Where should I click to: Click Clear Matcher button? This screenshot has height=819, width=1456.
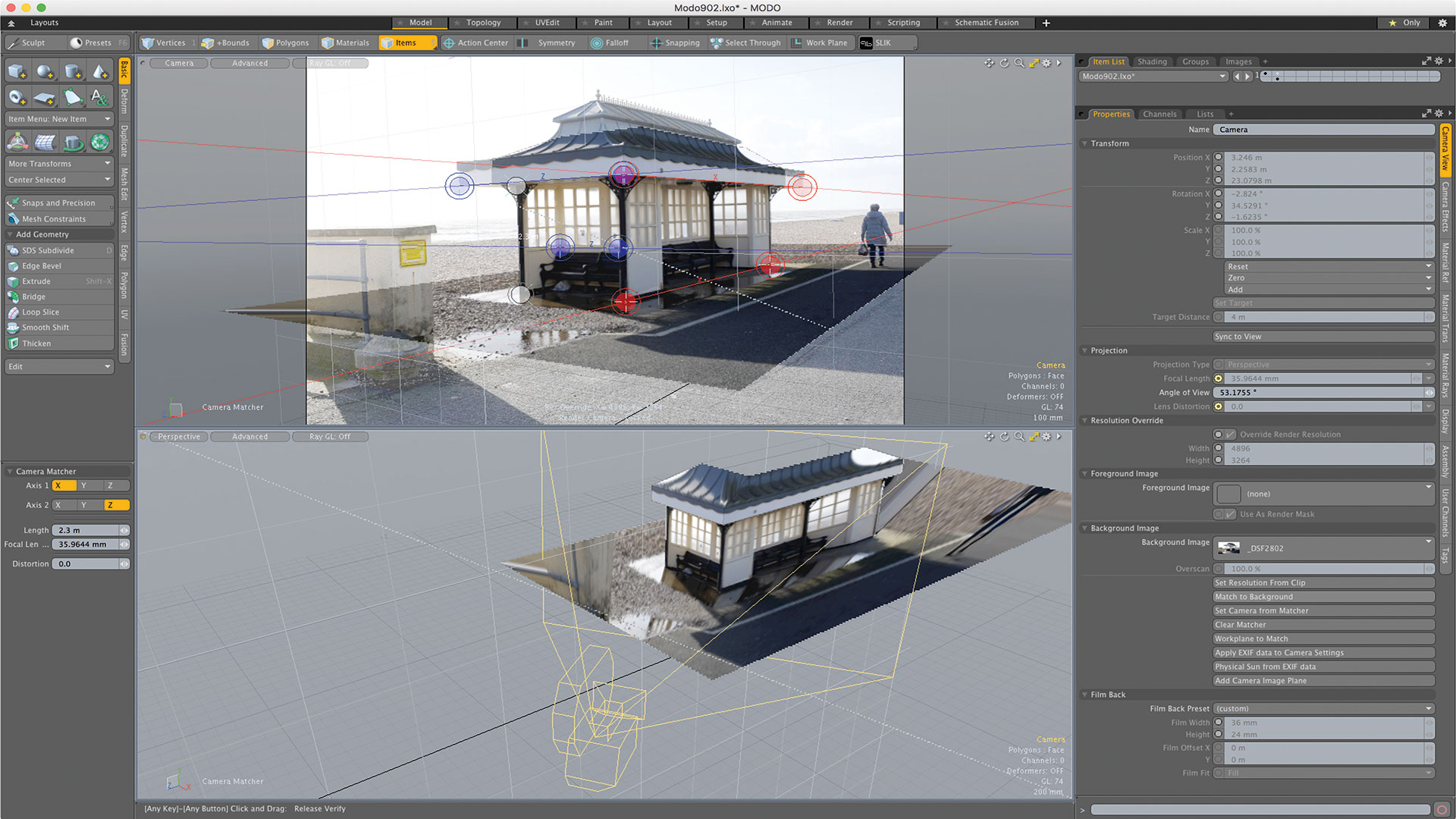(1323, 625)
